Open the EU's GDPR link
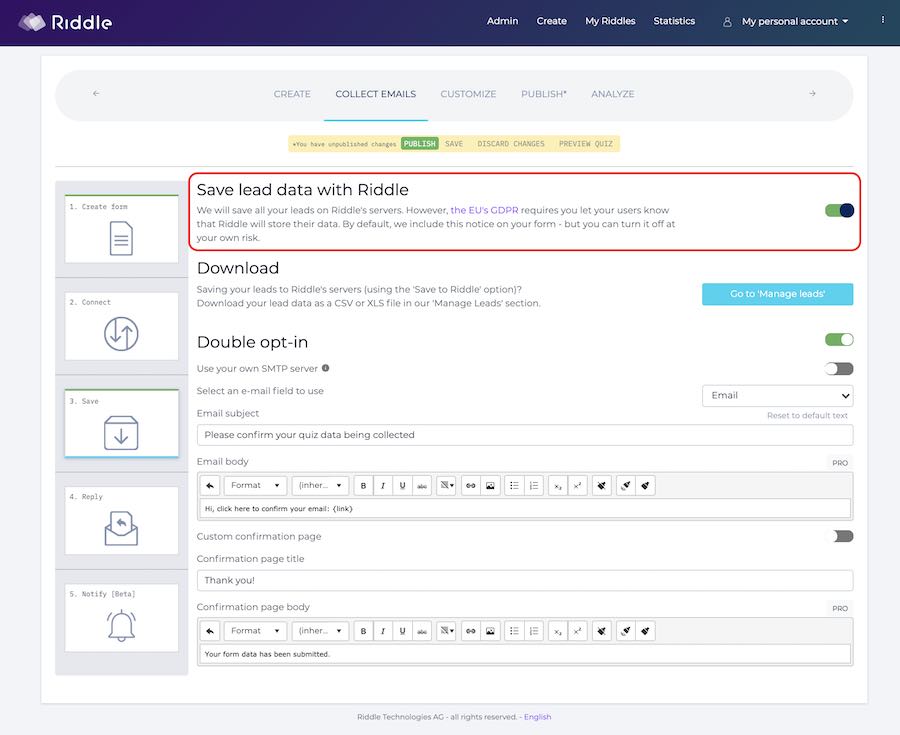Viewport: 900px width, 735px height. click(484, 210)
